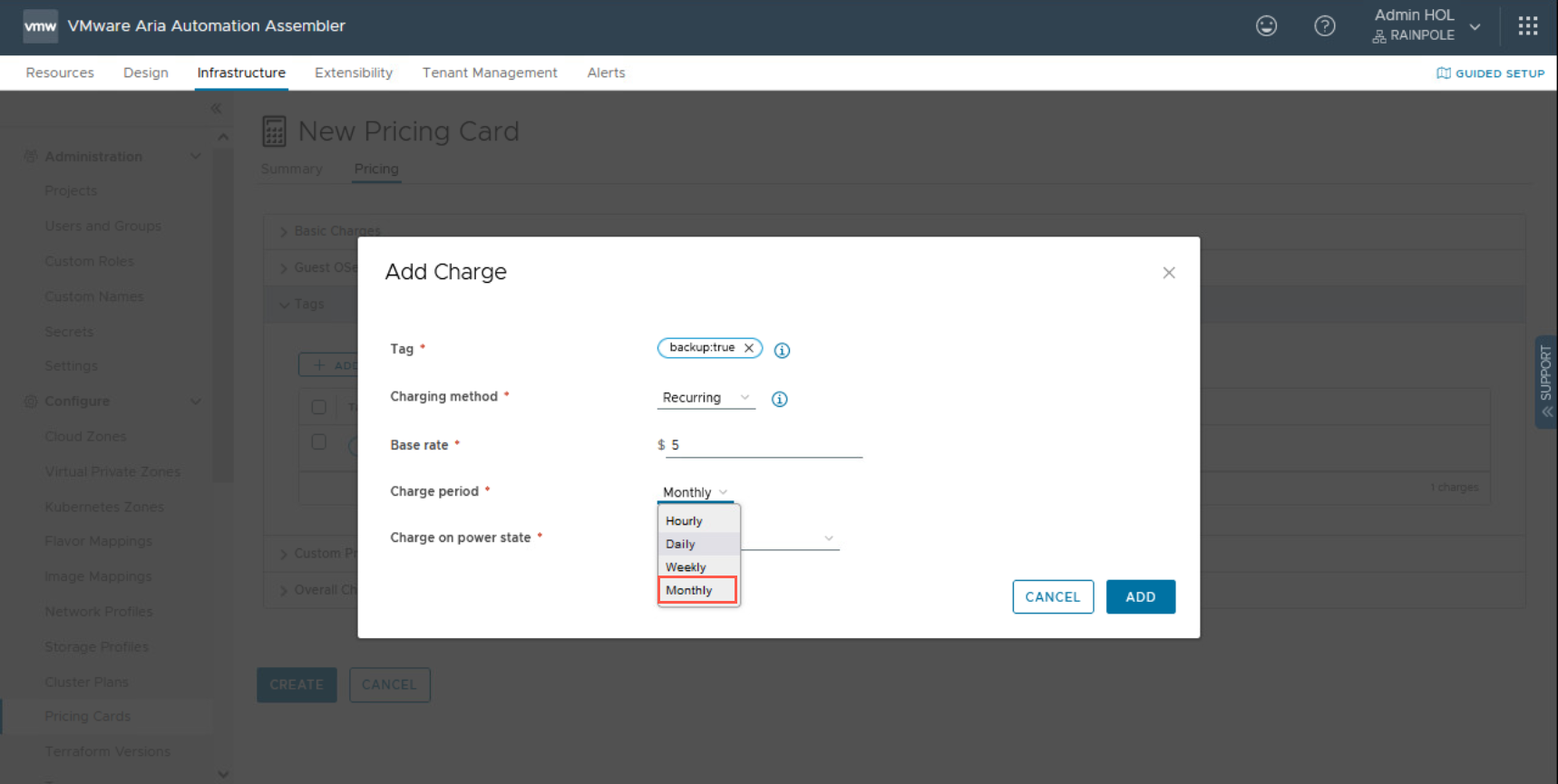This screenshot has height=784, width=1558.
Task: Go to the Tenant Management tab
Action: [x=489, y=73]
